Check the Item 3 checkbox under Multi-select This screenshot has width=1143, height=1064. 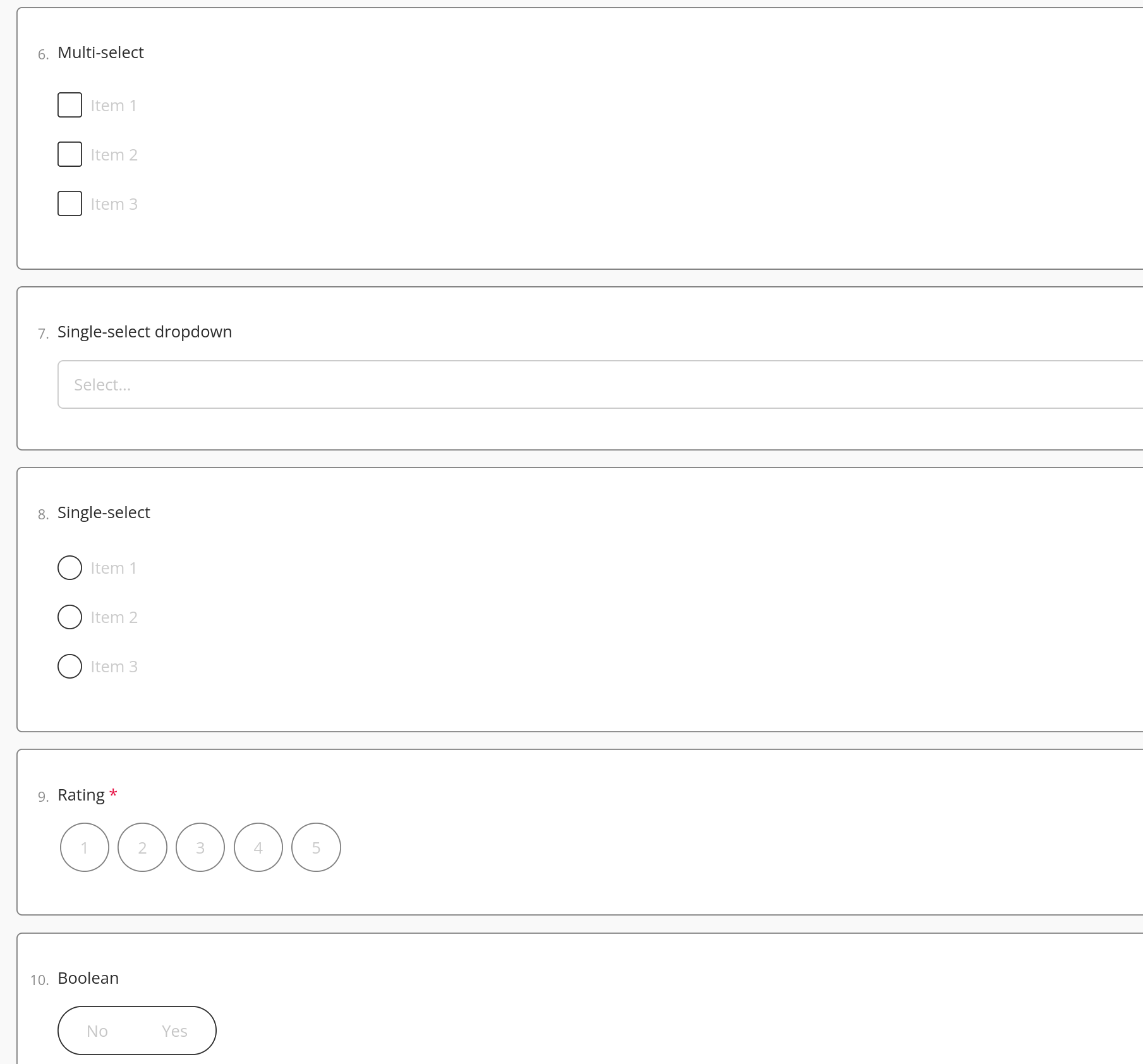tap(70, 203)
